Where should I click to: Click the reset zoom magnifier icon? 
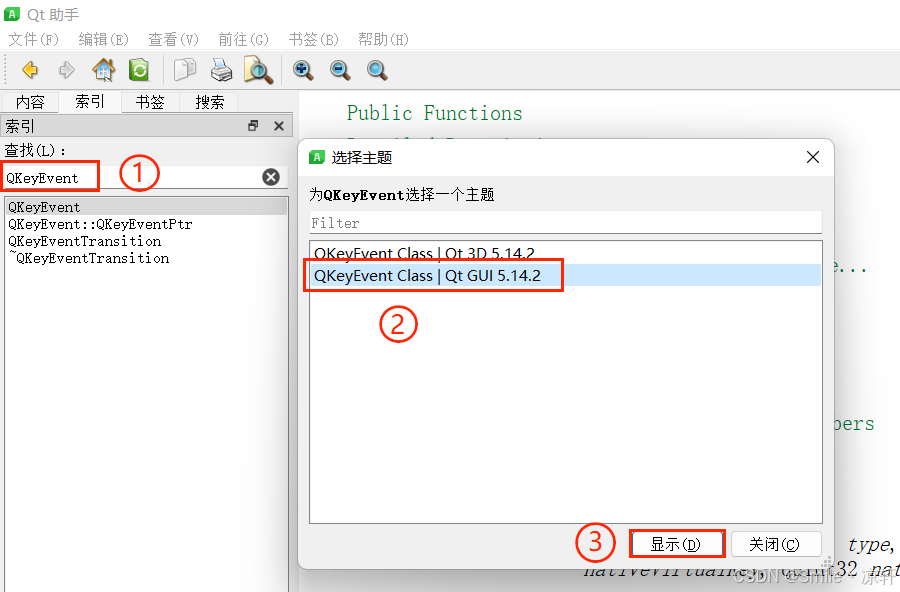[377, 70]
